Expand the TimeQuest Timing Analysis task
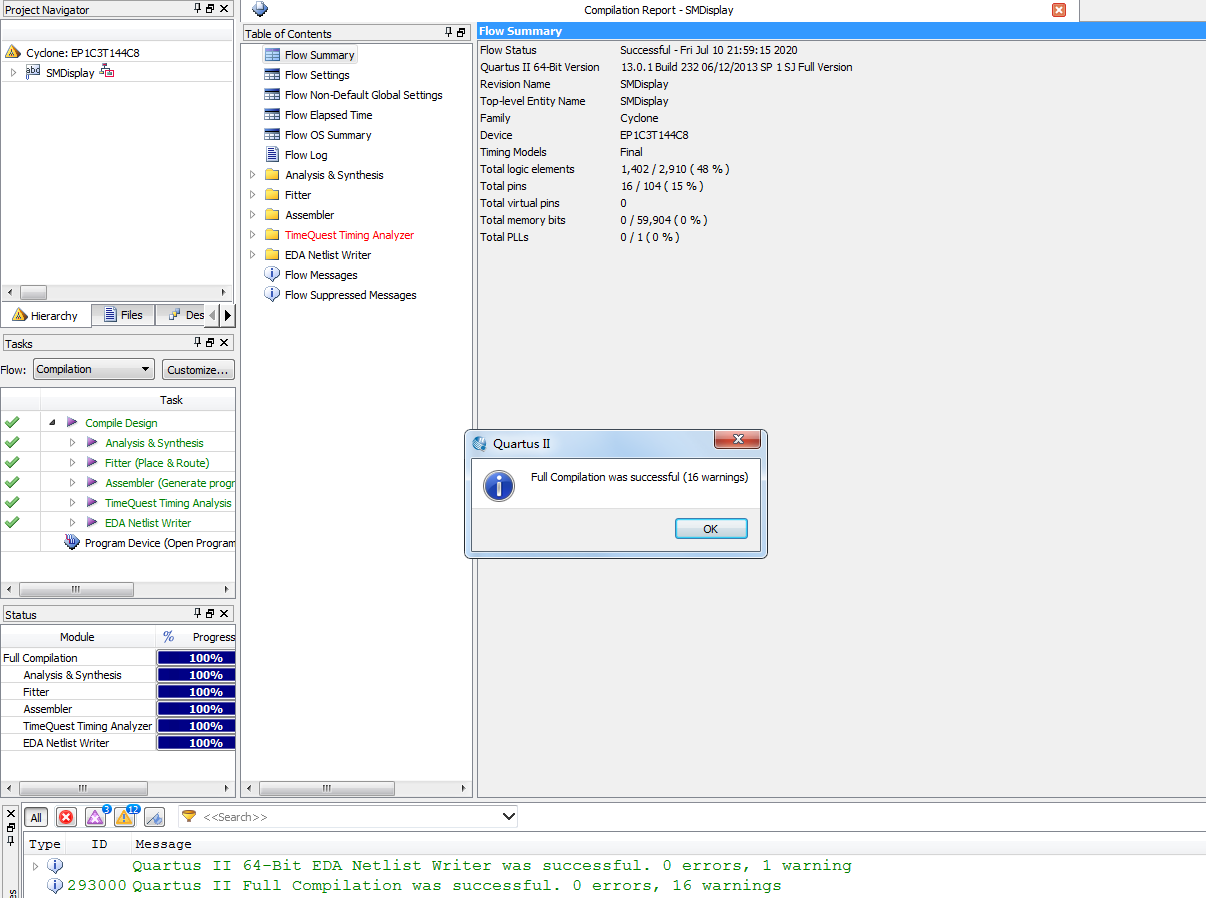1206x898 pixels. click(x=72, y=503)
